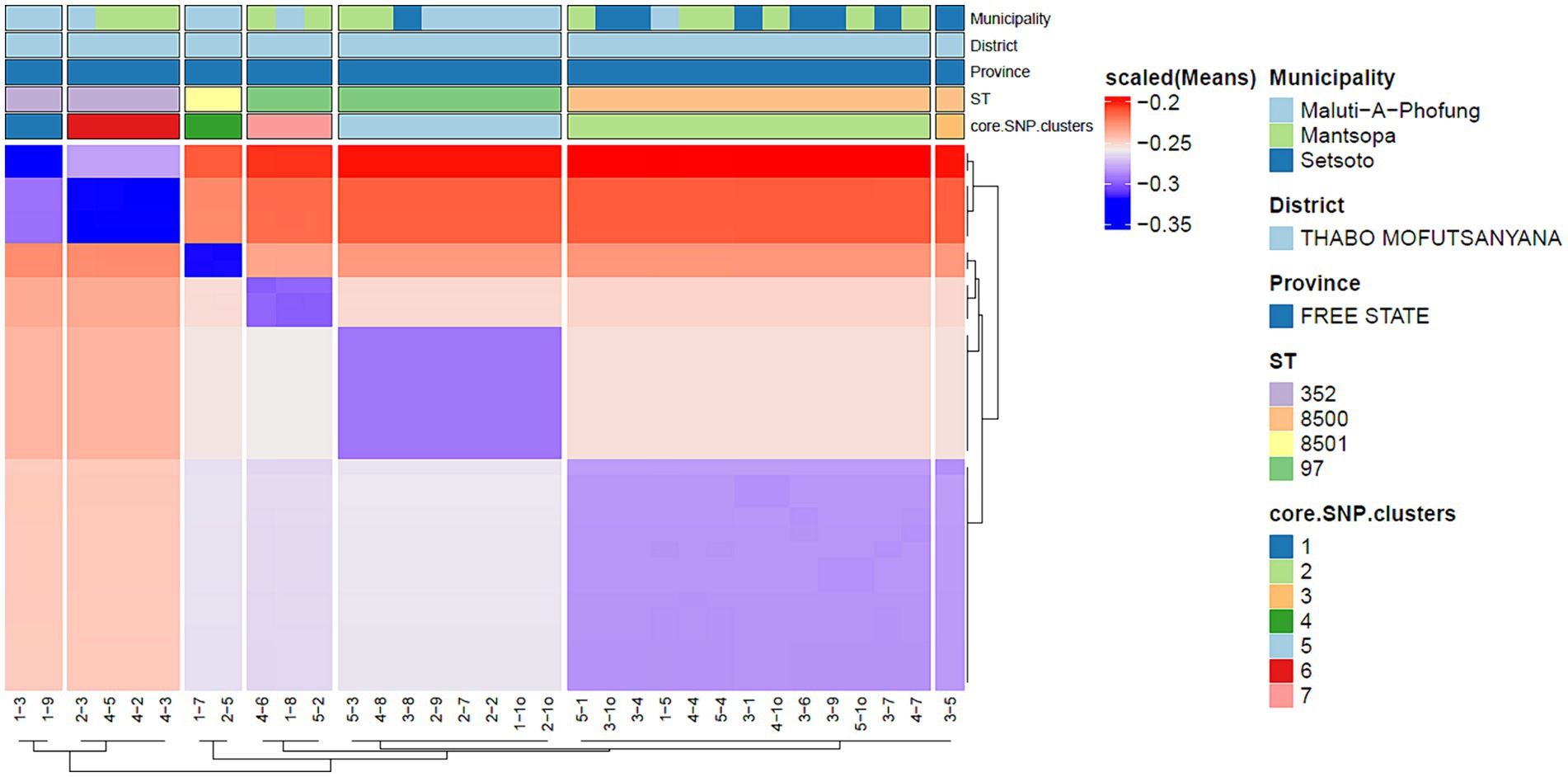Image resolution: width=1568 pixels, height=777 pixels.
Task: Select core.SNP.clusters legend swatch for cluster 4
Action: [x=1281, y=621]
